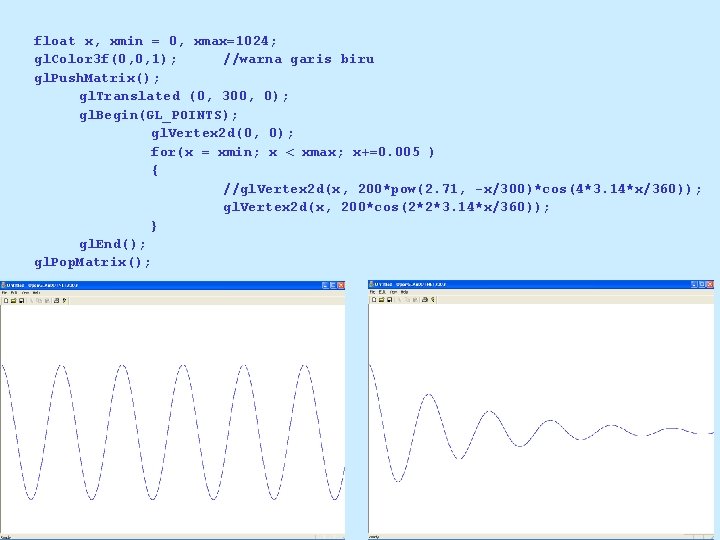Open File menu in left window
The height and width of the screenshot is (540, 720).
(x=5, y=292)
